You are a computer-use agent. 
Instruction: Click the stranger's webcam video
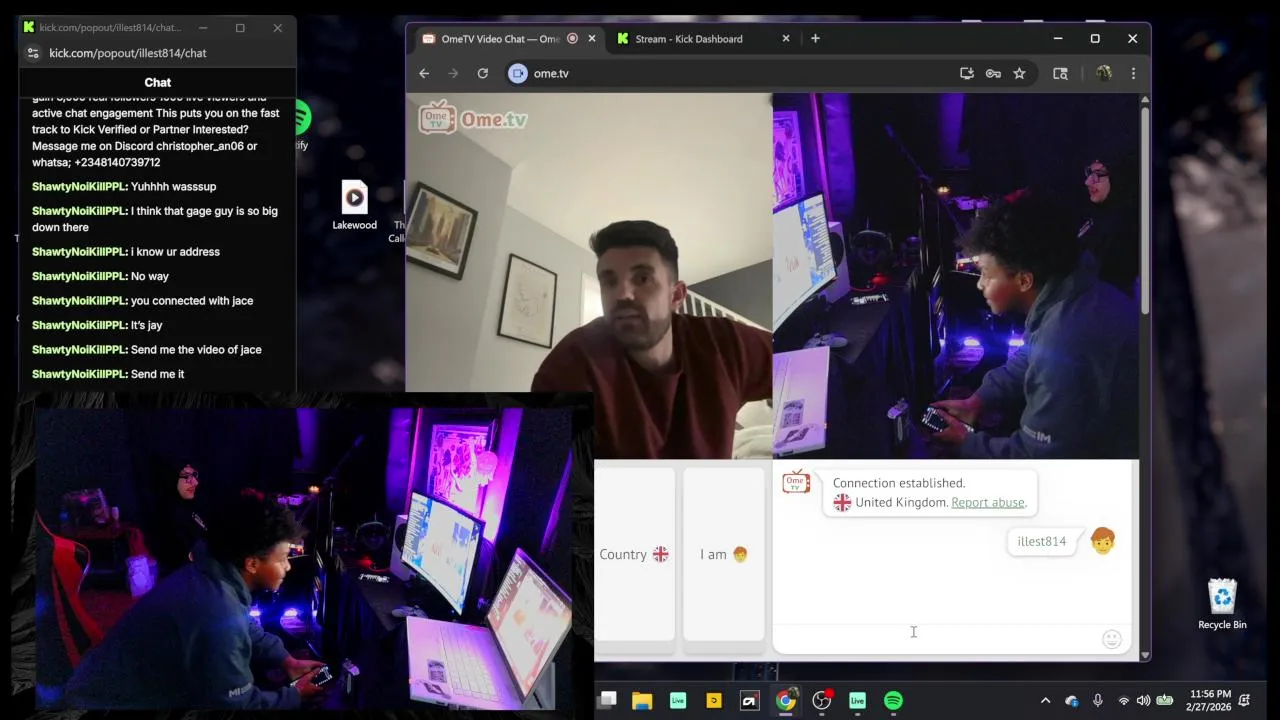tap(588, 276)
